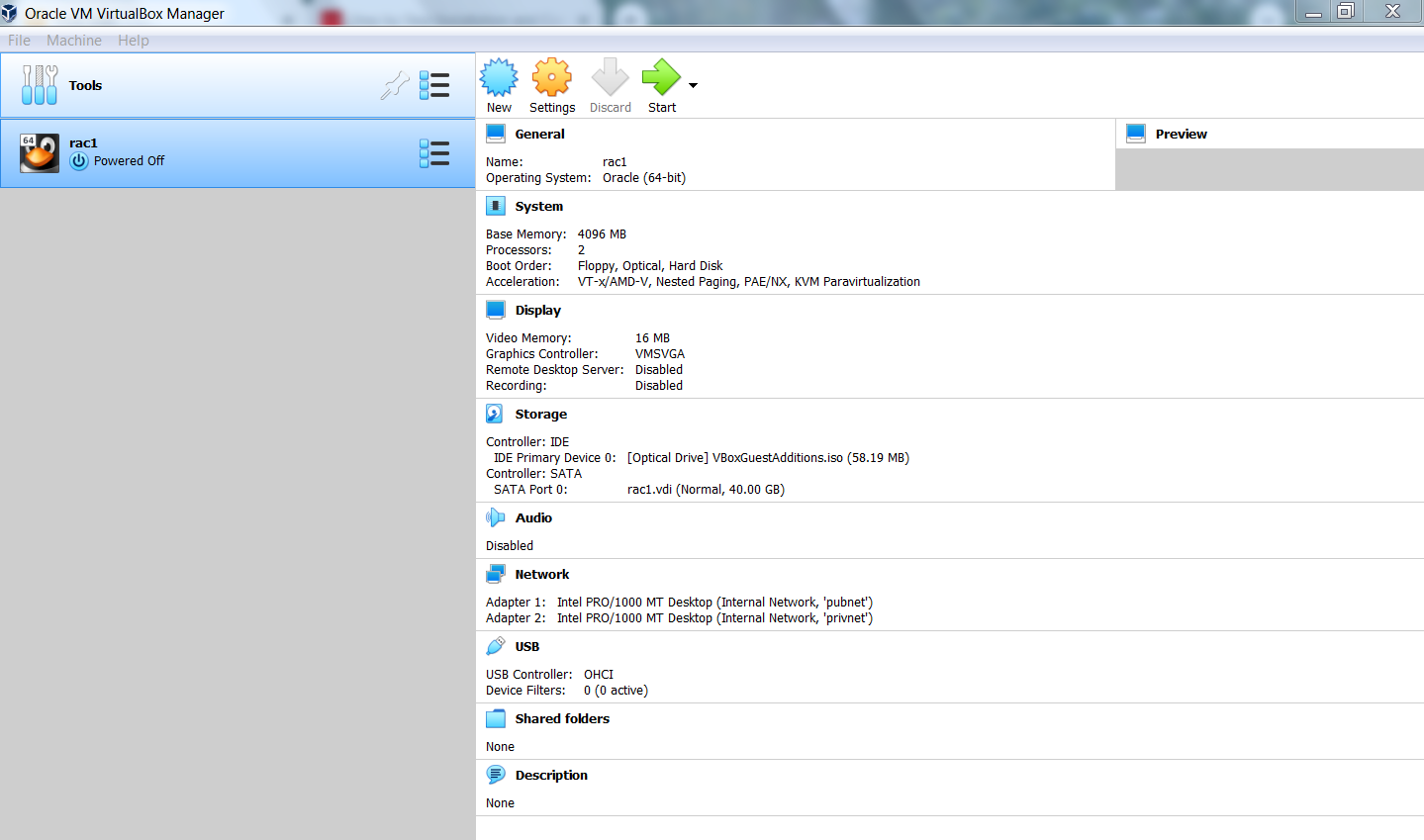Viewport: 1424px width, 840px height.
Task: Open the Audio settings heading link
Action: coord(533,517)
